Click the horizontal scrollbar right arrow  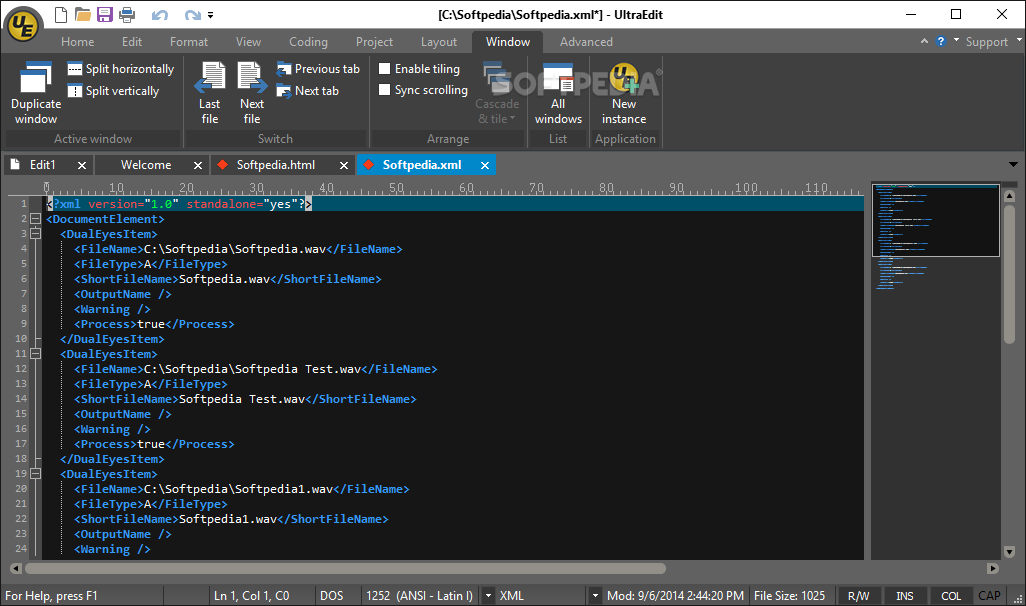(x=993, y=569)
